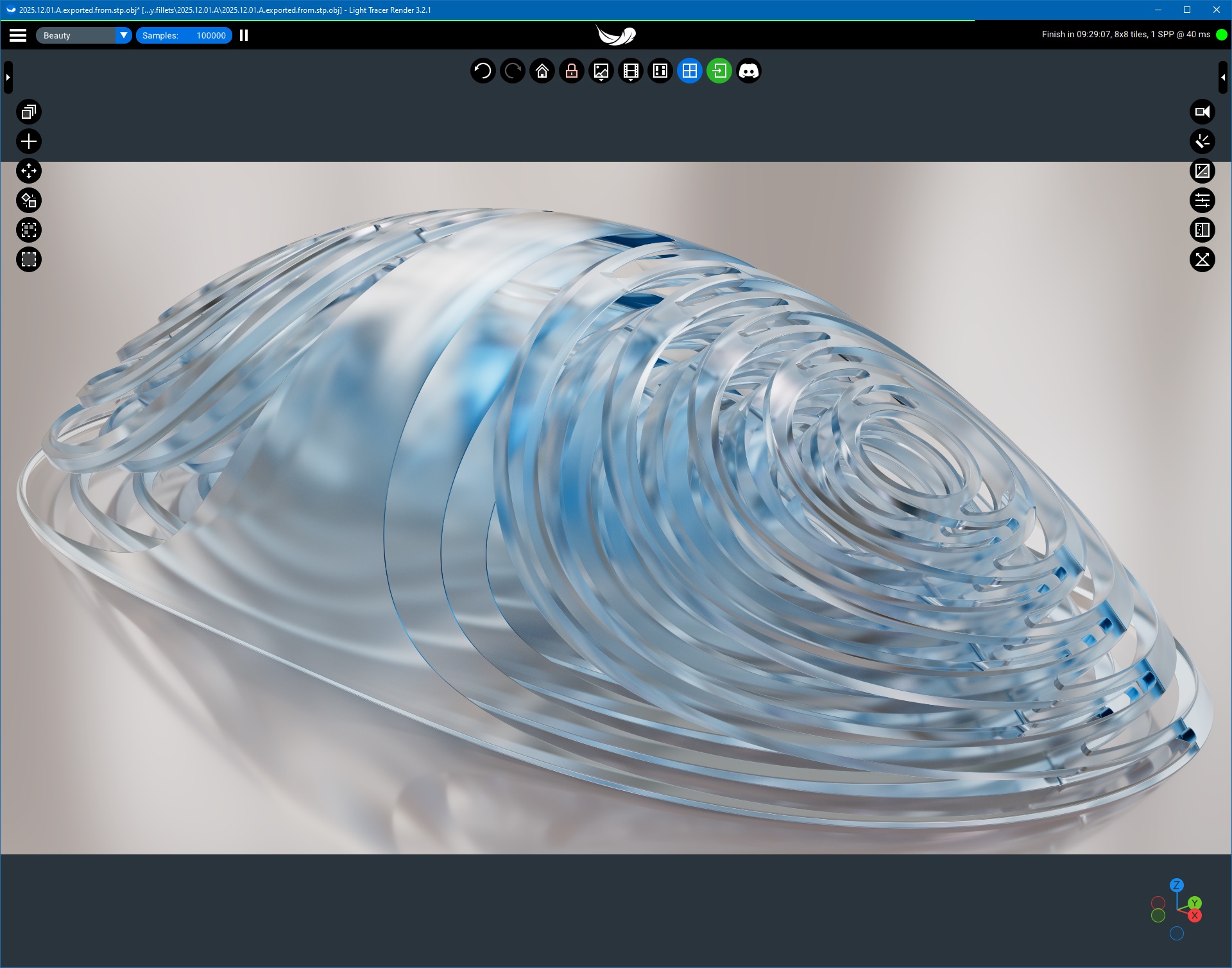Open the film strip animation dropdown
1232x968 pixels.
(631, 71)
